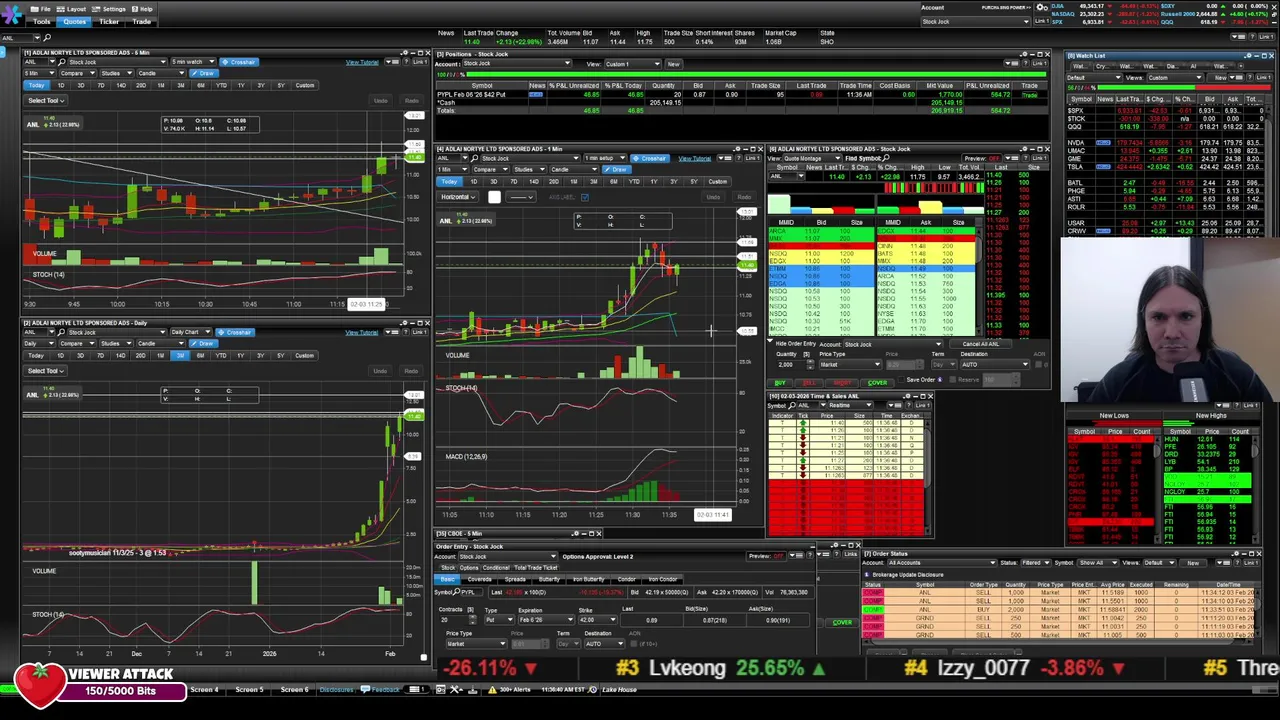This screenshot has height=720, width=1280.
Task: Activate the Draw pencil in 5 Min chart
Action: (x=204, y=73)
